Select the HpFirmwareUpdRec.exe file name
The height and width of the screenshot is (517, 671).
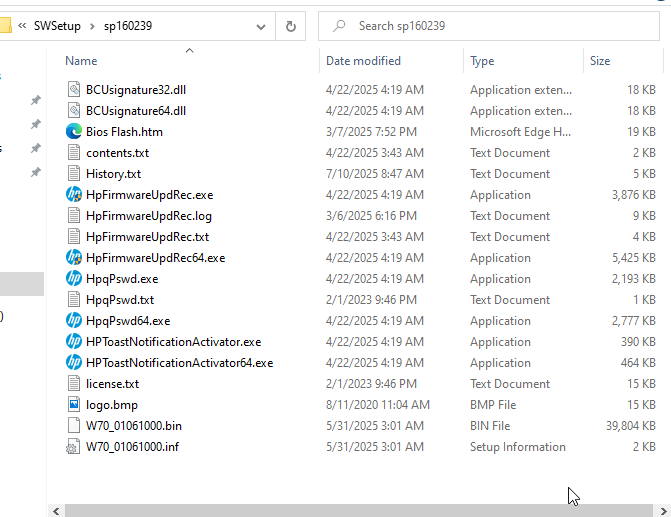click(149, 194)
